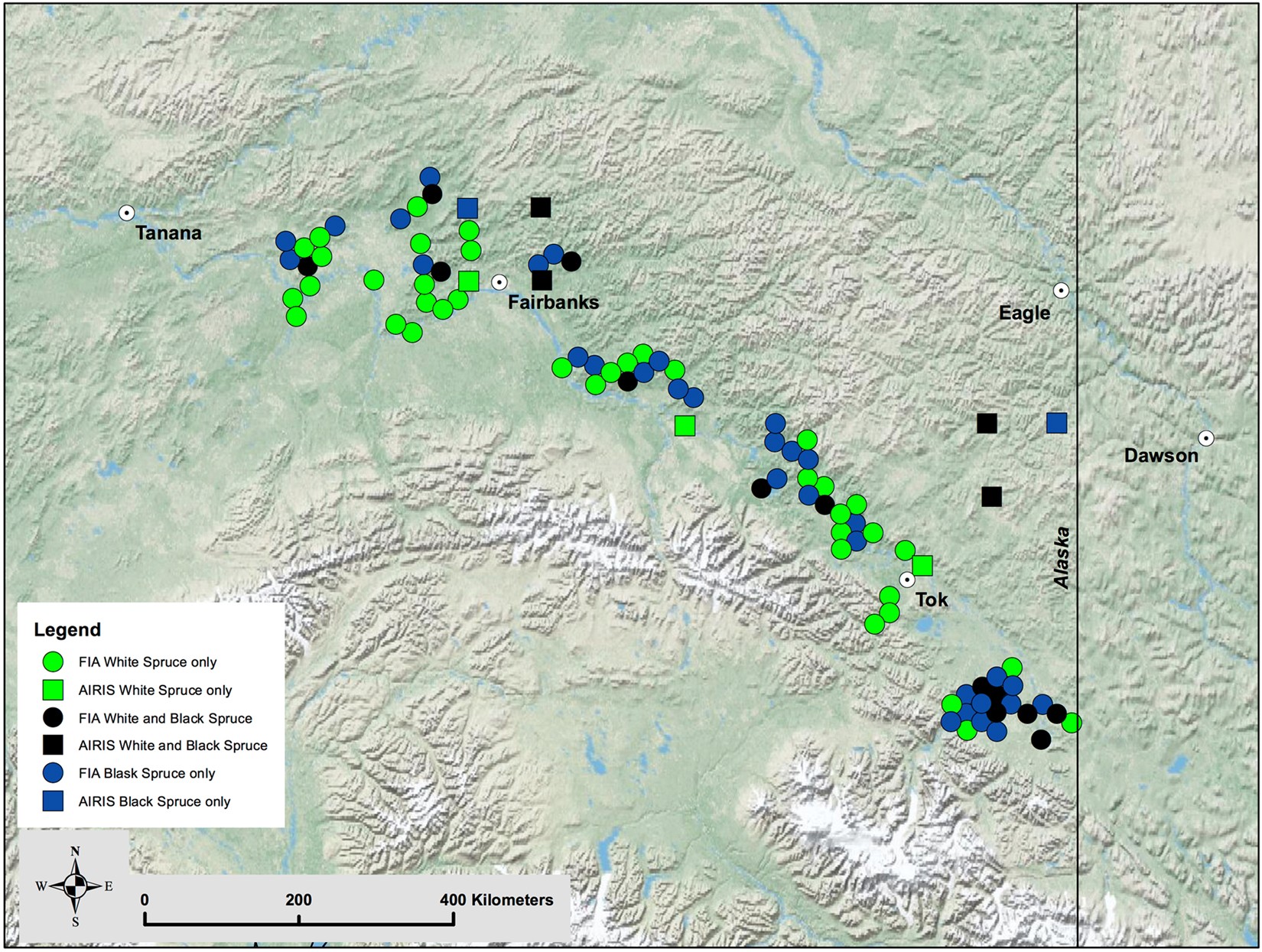Click the black square marker directly north of Fairbanks
The image size is (1262, 952).
point(541,207)
